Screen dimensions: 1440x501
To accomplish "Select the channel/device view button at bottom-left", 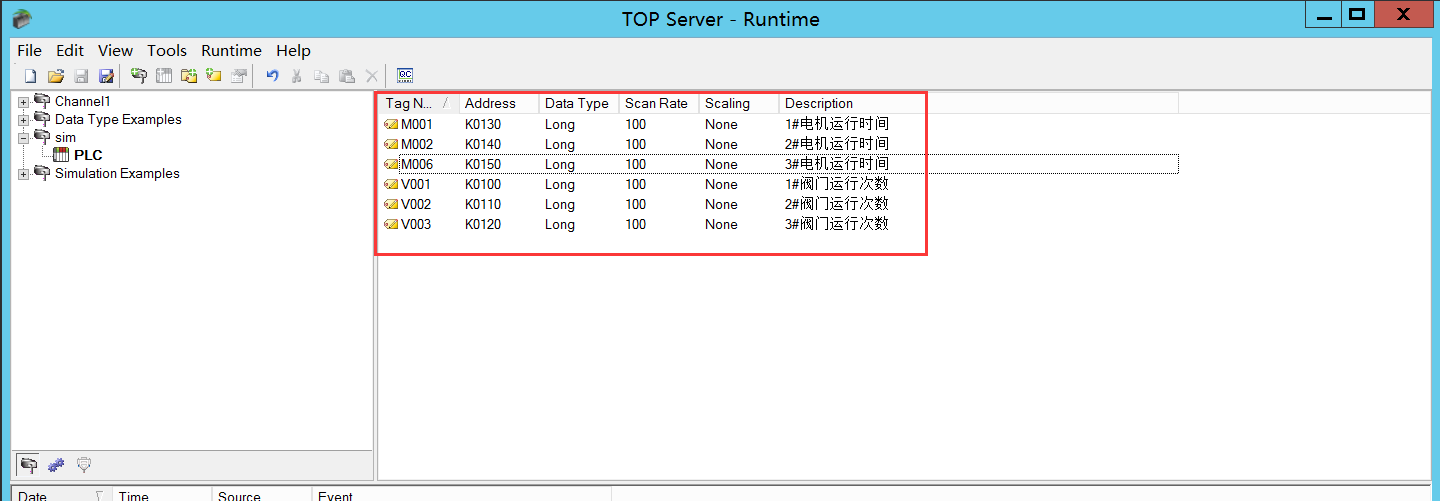I will (30, 464).
